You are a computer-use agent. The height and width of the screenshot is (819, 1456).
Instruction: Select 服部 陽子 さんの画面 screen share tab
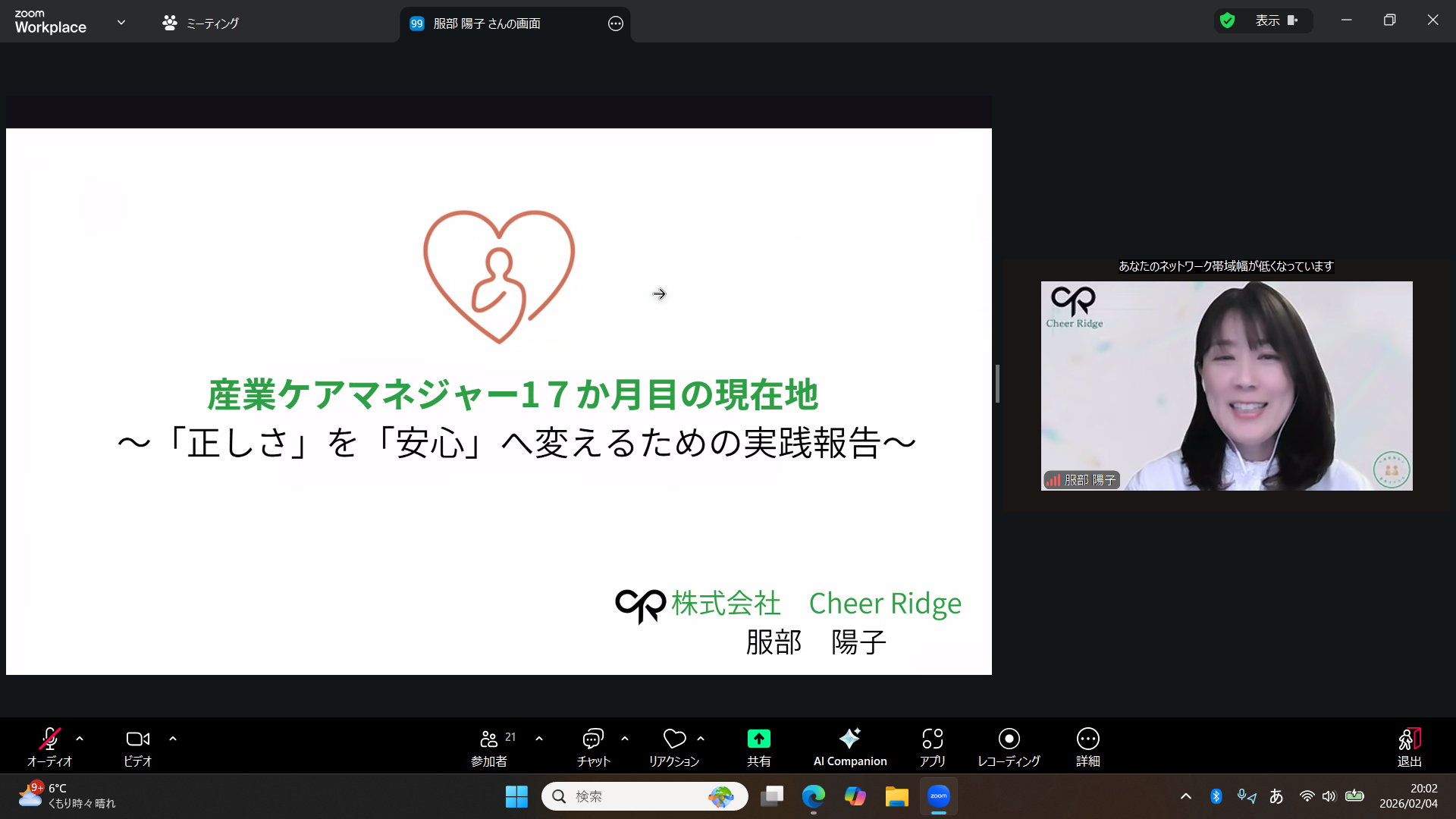487,24
